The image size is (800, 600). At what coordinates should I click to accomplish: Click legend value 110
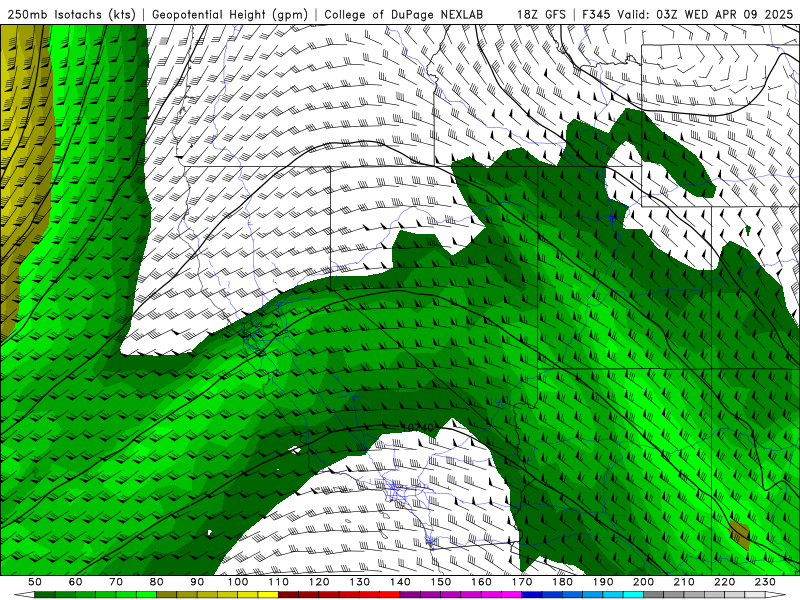click(x=278, y=582)
